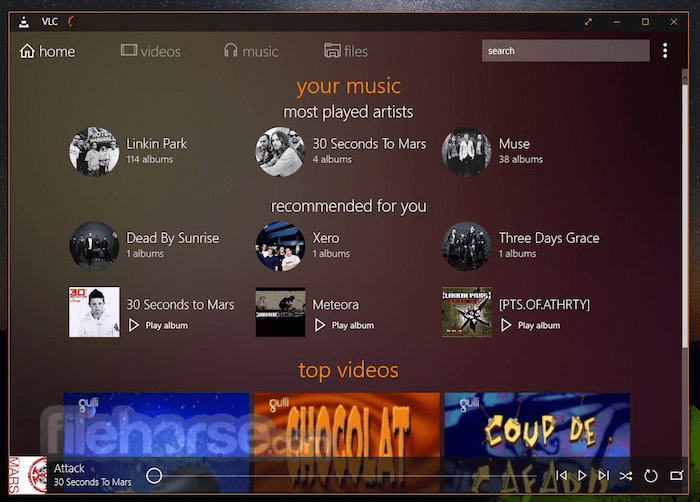The height and width of the screenshot is (502, 700).
Task: Play the 30 Seconds to Mars album
Action: (158, 325)
